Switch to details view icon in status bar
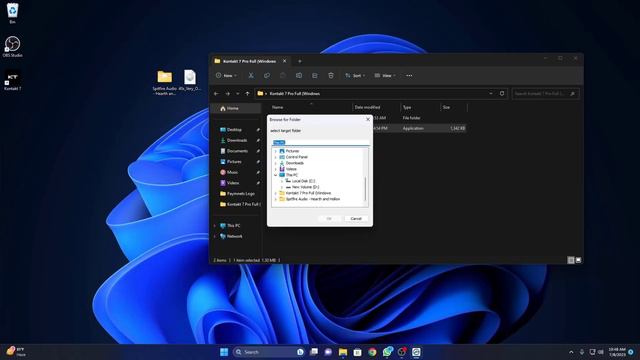The height and width of the screenshot is (360, 640). point(571,260)
